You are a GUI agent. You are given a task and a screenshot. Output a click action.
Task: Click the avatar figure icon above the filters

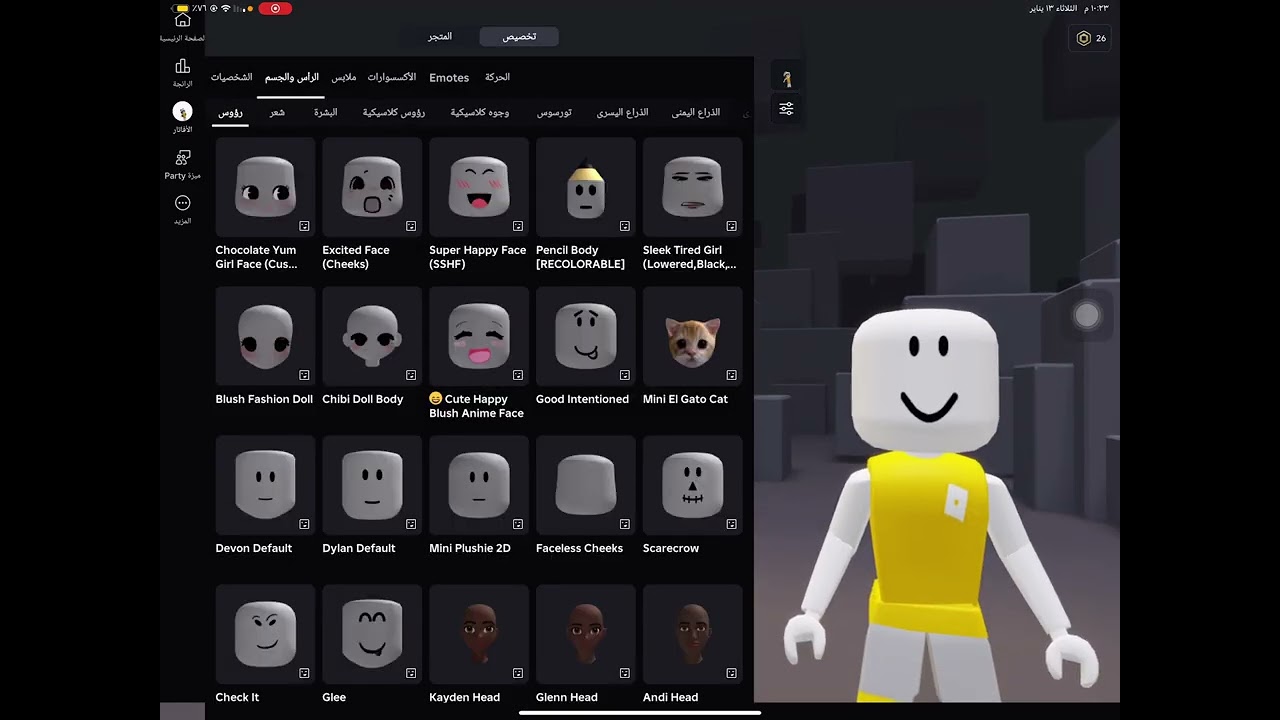[x=787, y=79]
